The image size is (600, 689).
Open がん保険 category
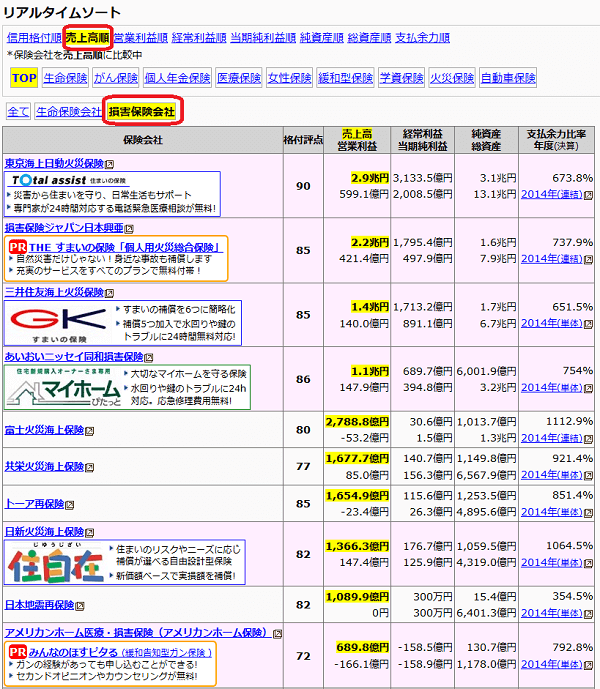(x=116, y=78)
